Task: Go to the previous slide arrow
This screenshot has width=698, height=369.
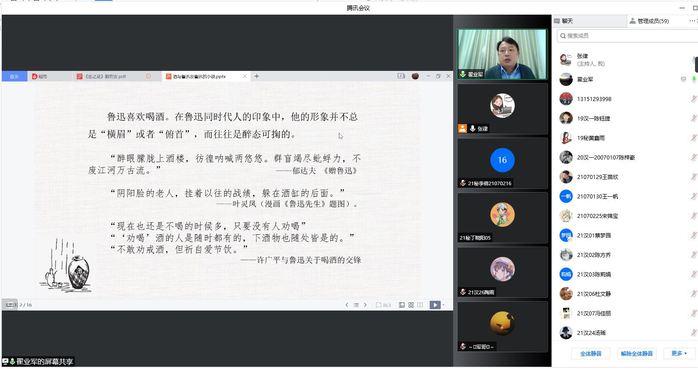Action: point(347,305)
